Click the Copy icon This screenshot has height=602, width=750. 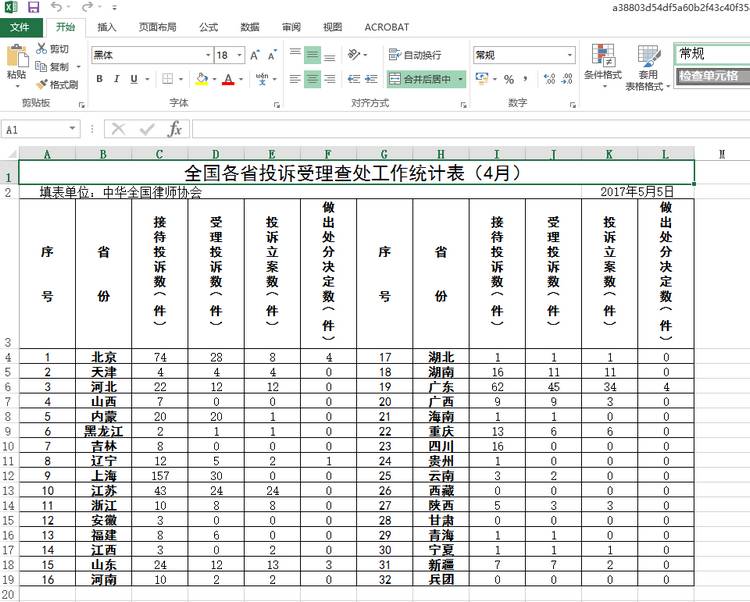[x=41, y=66]
